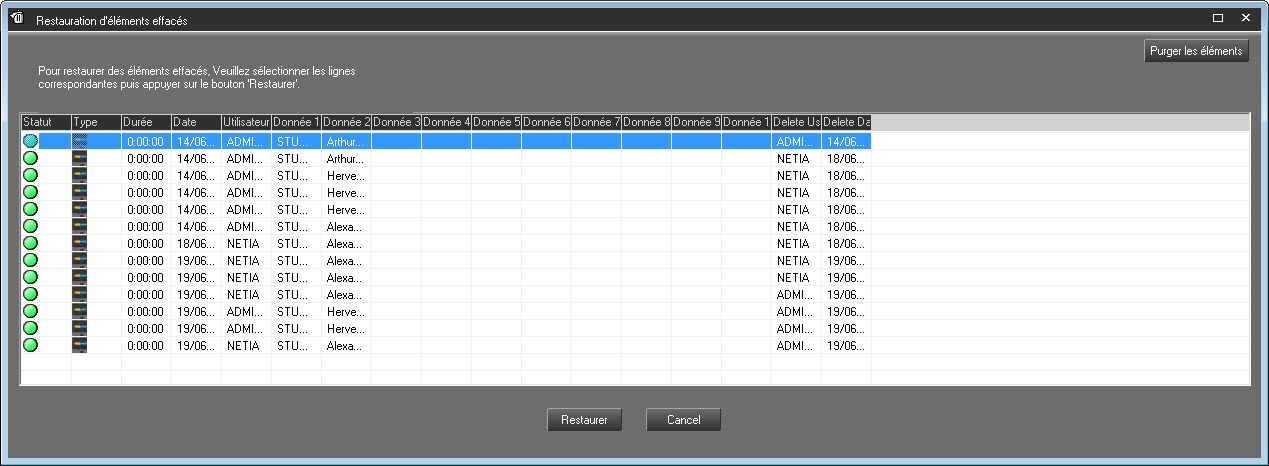Click the Cancel button

pyautogui.click(x=683, y=420)
